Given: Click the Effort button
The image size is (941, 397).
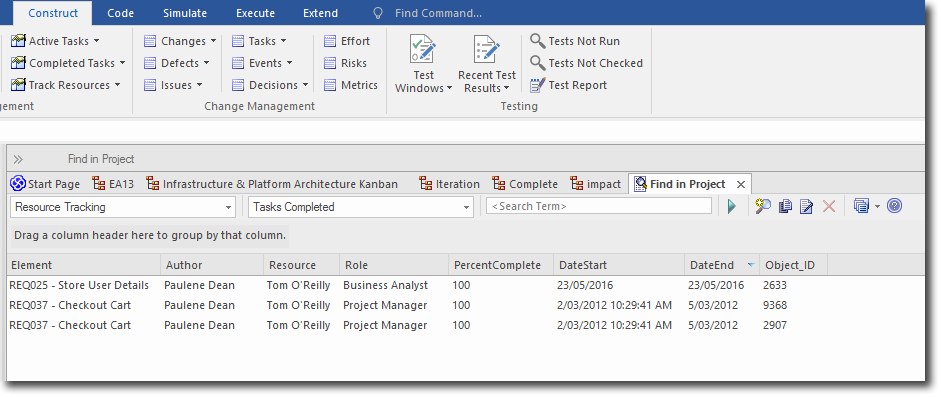Looking at the screenshot, I should [x=347, y=41].
